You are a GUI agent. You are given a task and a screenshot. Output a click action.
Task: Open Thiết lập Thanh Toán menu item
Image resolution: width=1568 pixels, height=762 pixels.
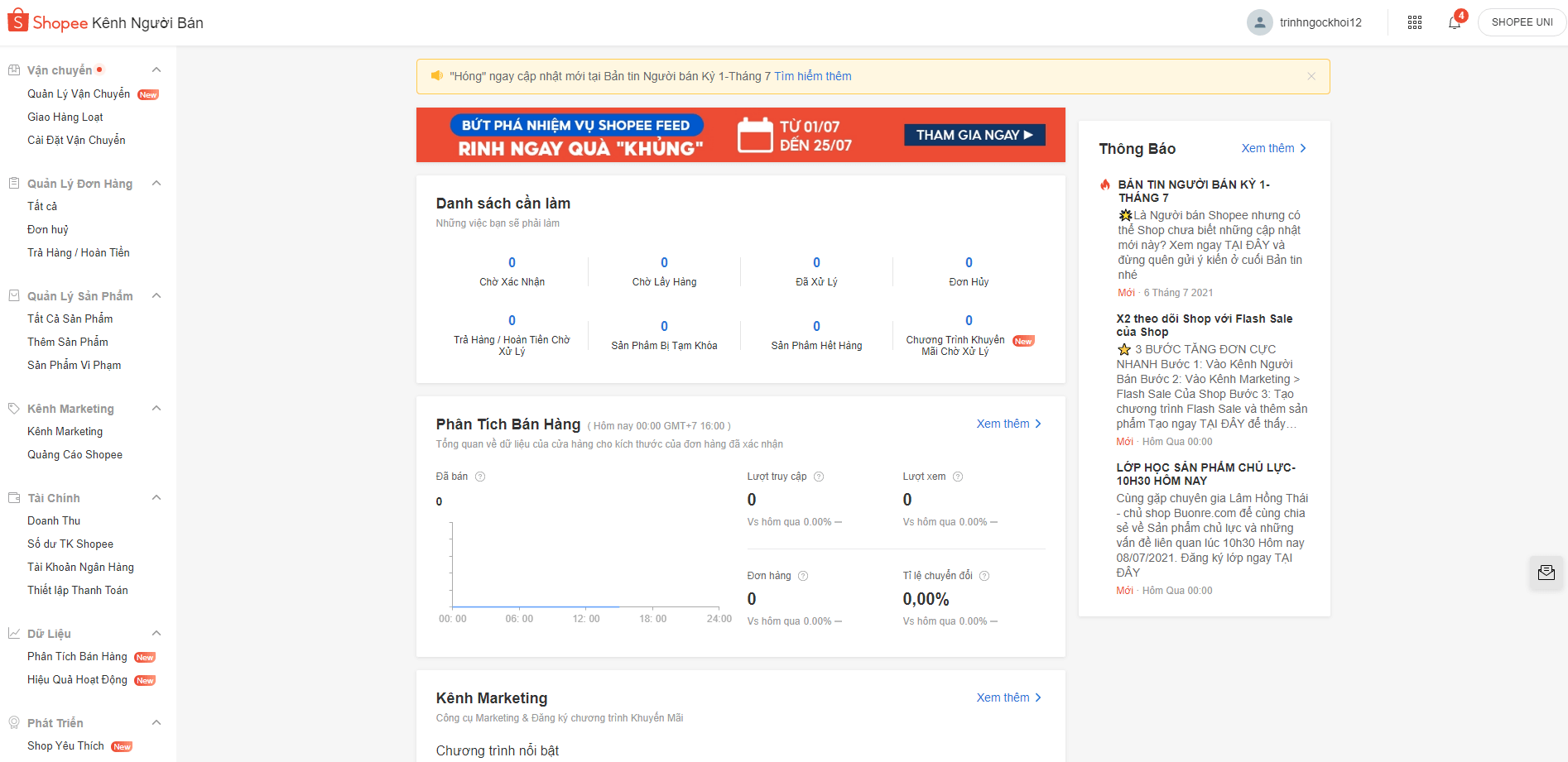pyautogui.click(x=78, y=590)
